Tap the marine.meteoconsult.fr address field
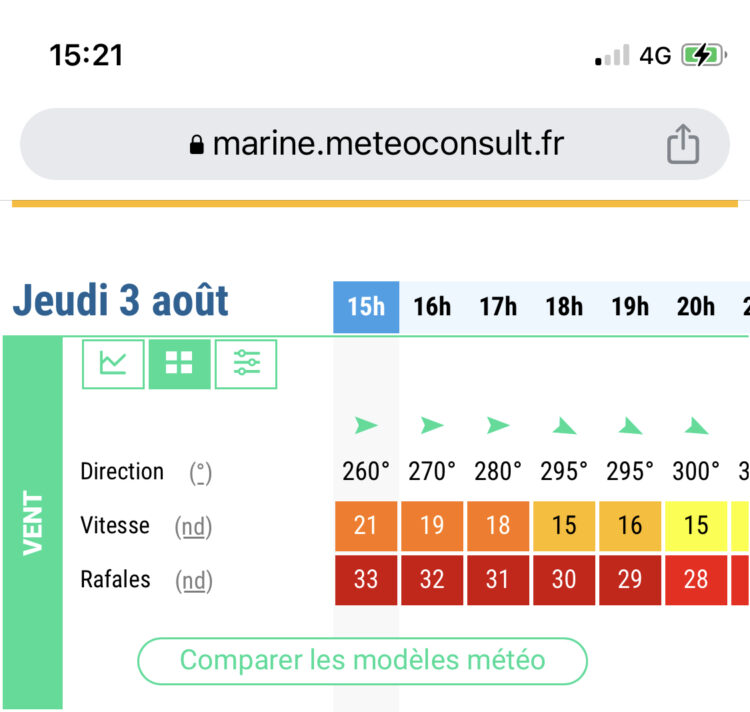 click(375, 144)
